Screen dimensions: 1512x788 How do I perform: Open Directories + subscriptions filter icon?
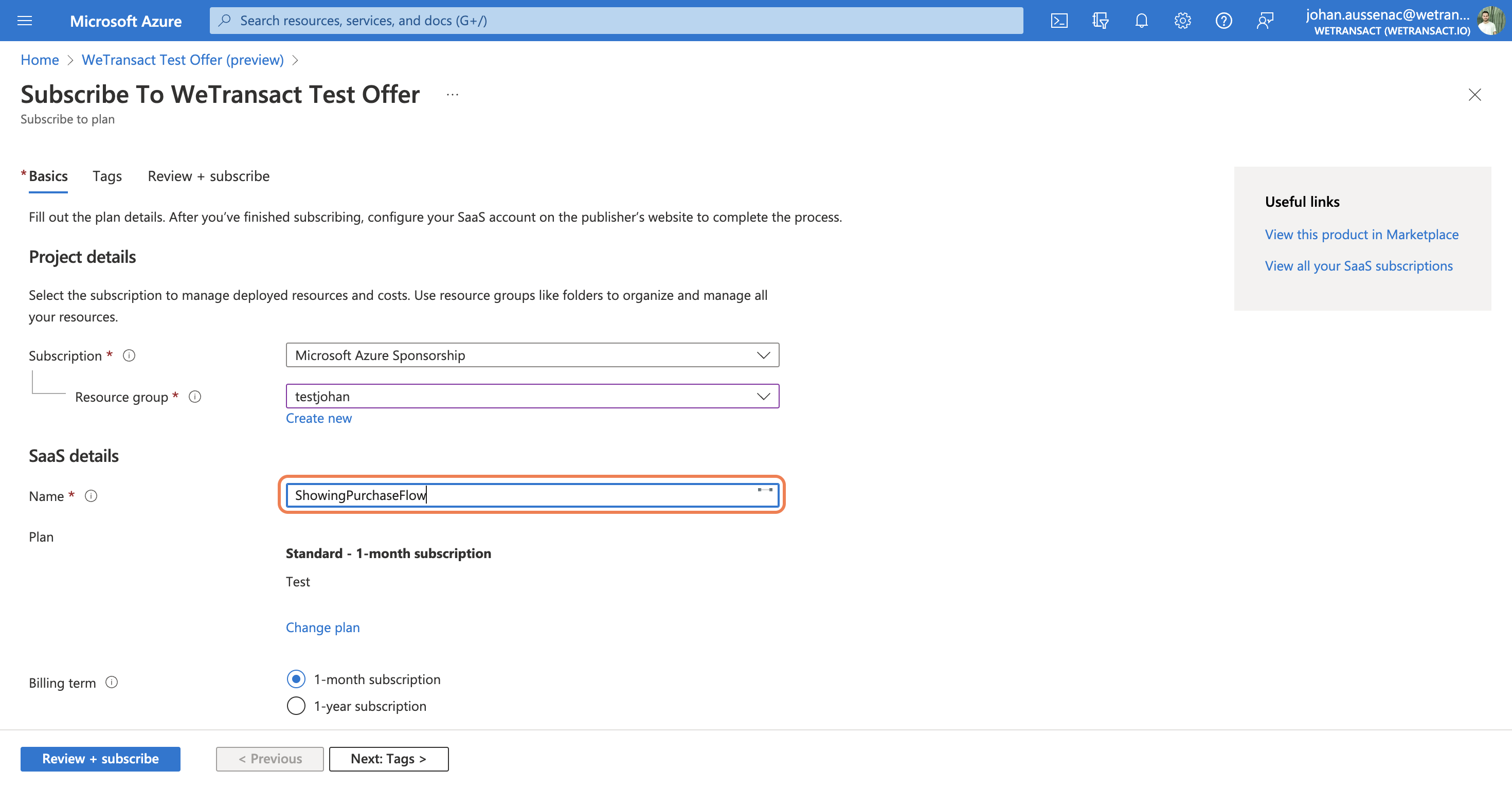[1100, 21]
